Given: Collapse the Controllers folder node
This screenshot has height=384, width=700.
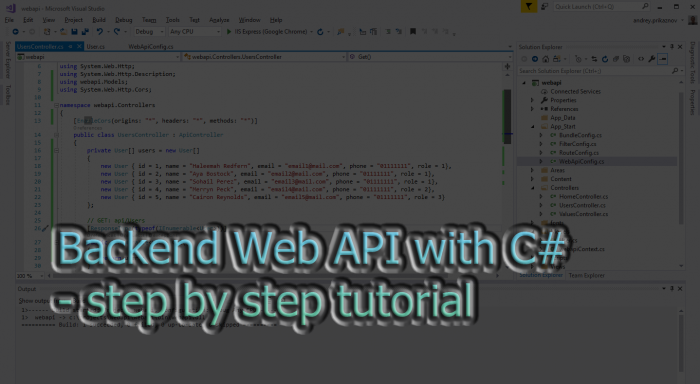Looking at the screenshot, I should click(533, 188).
